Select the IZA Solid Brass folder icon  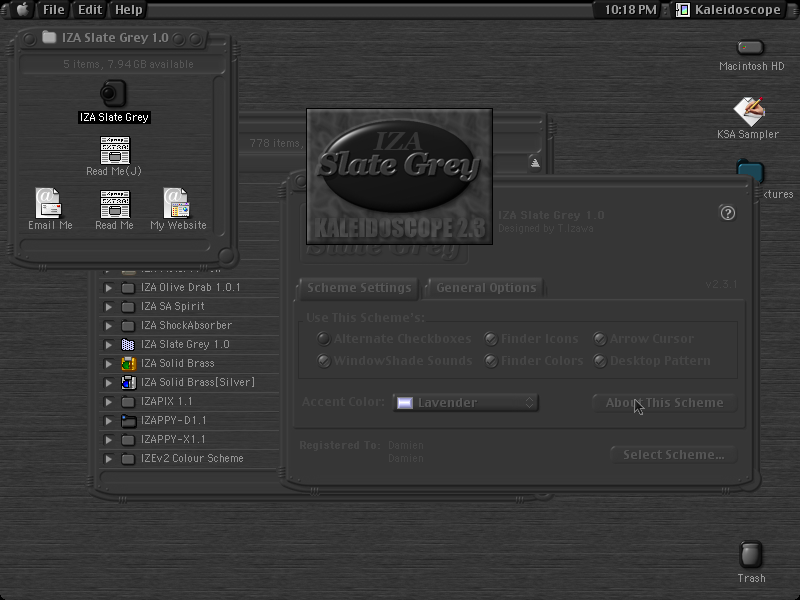(x=128, y=363)
